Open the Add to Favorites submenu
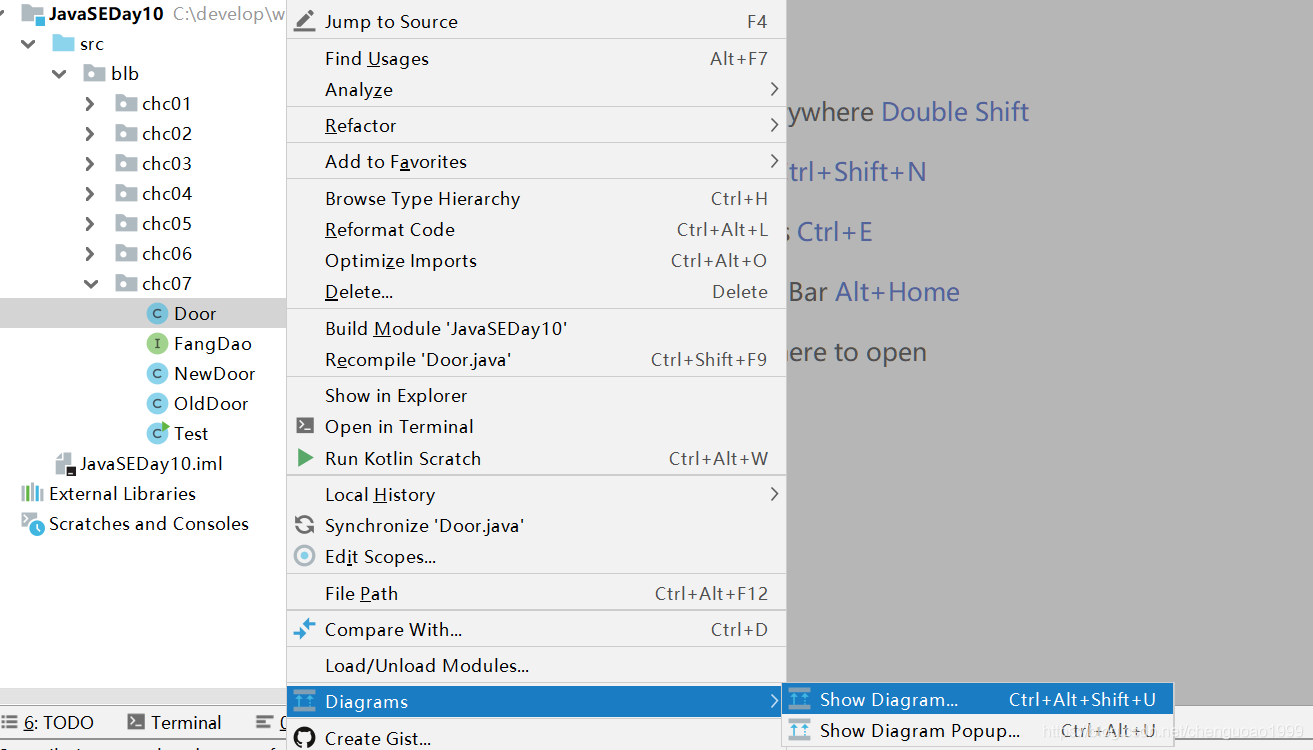The width and height of the screenshot is (1313, 750). coord(536,161)
